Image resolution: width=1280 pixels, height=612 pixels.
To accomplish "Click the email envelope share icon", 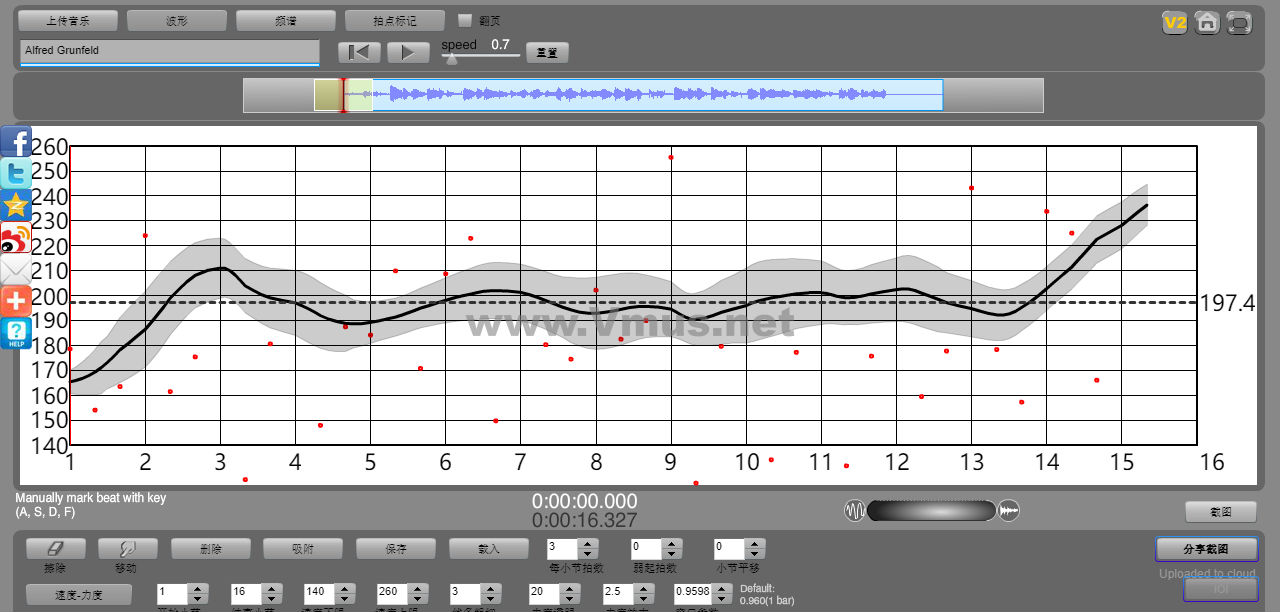I will coord(16,270).
